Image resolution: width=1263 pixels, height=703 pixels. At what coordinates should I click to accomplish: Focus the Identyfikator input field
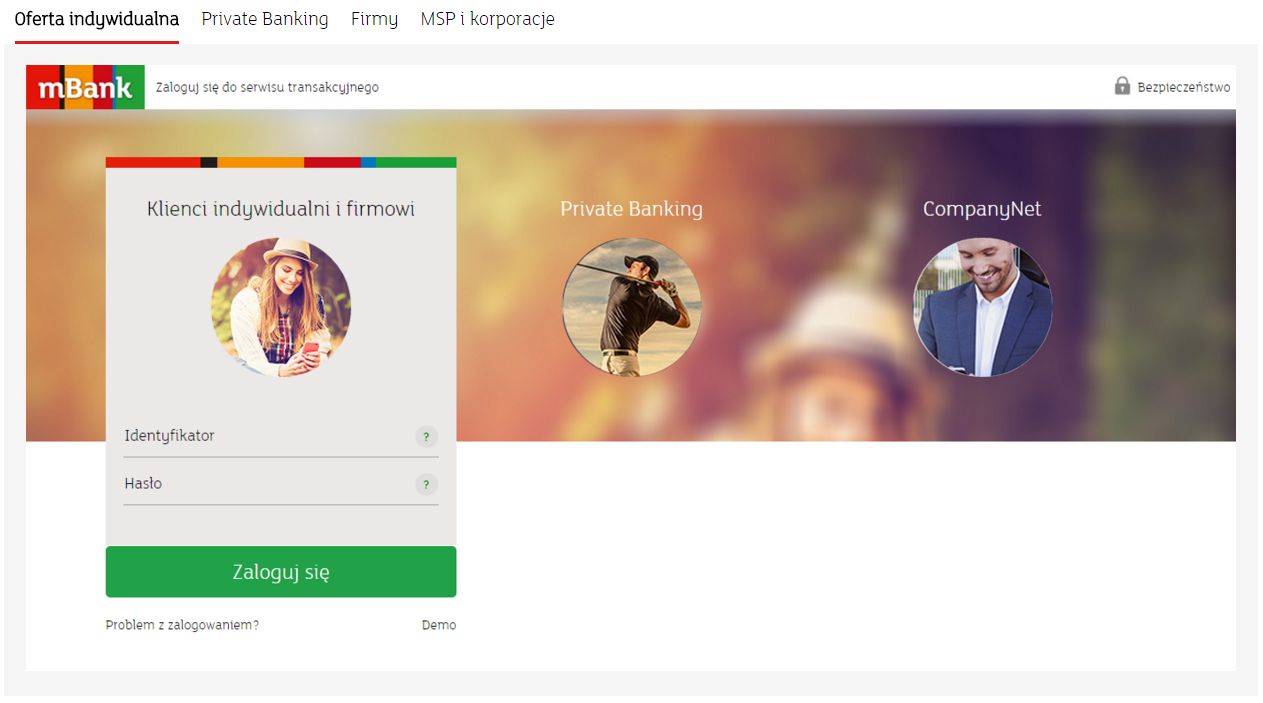[265, 436]
